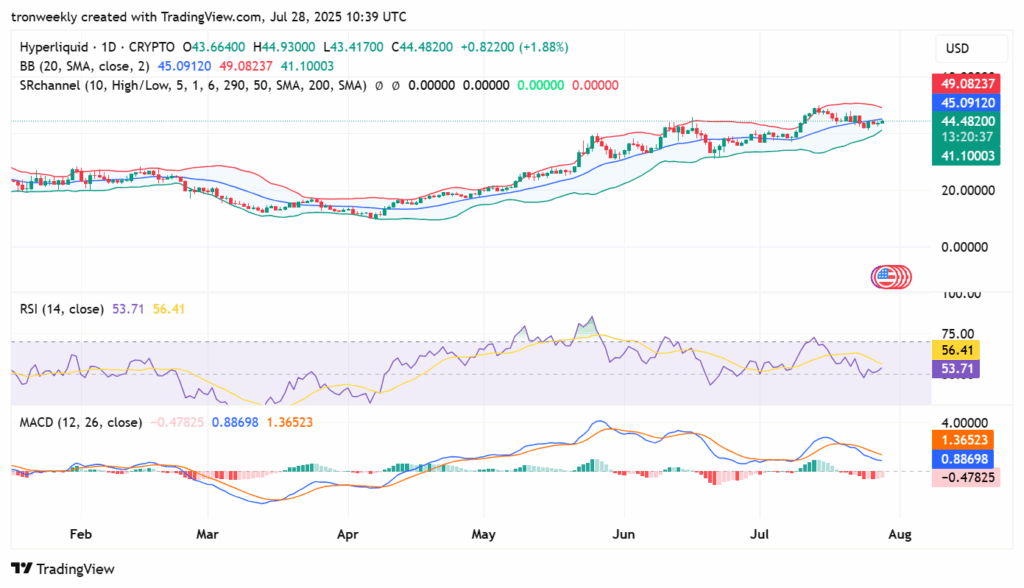The image size is (1024, 588).
Task: Open the USD currency selector
Action: [x=971, y=49]
